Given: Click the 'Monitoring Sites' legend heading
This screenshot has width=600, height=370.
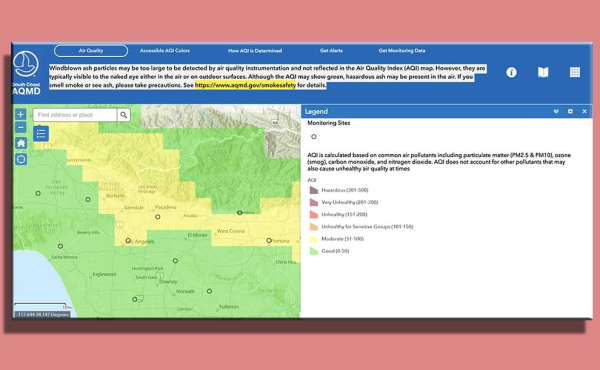Looking at the screenshot, I should tap(329, 123).
